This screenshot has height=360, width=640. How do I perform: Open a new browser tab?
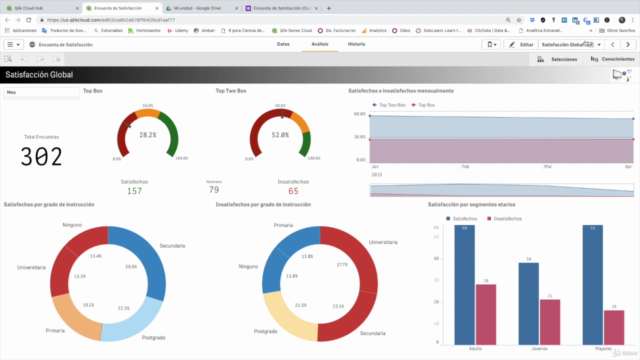[329, 8]
